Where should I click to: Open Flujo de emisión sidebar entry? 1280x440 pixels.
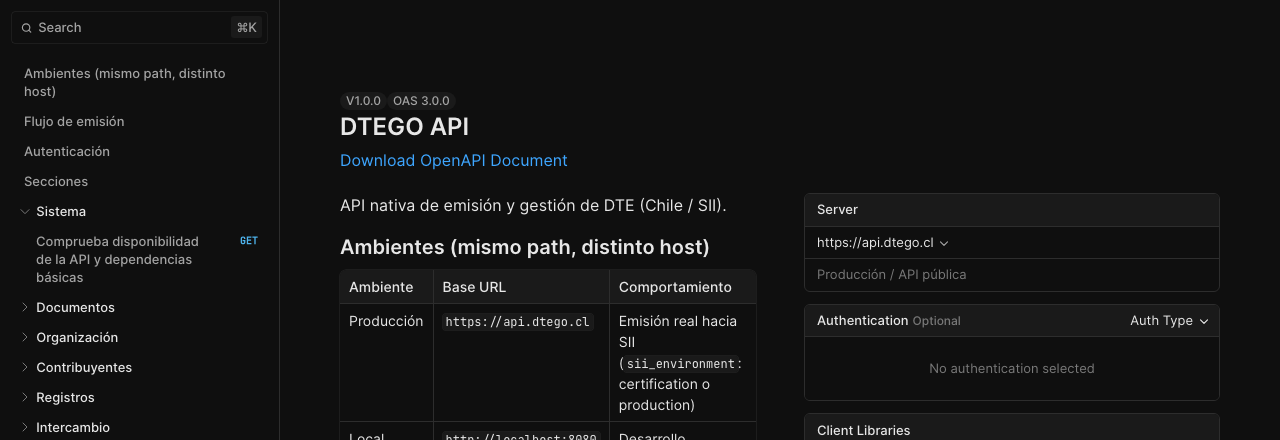[x=74, y=121]
